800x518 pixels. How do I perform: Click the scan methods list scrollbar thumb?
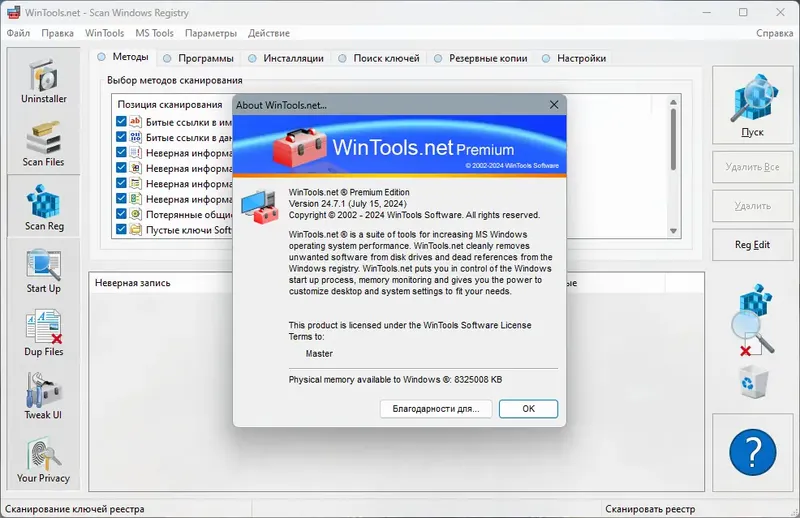tap(673, 139)
